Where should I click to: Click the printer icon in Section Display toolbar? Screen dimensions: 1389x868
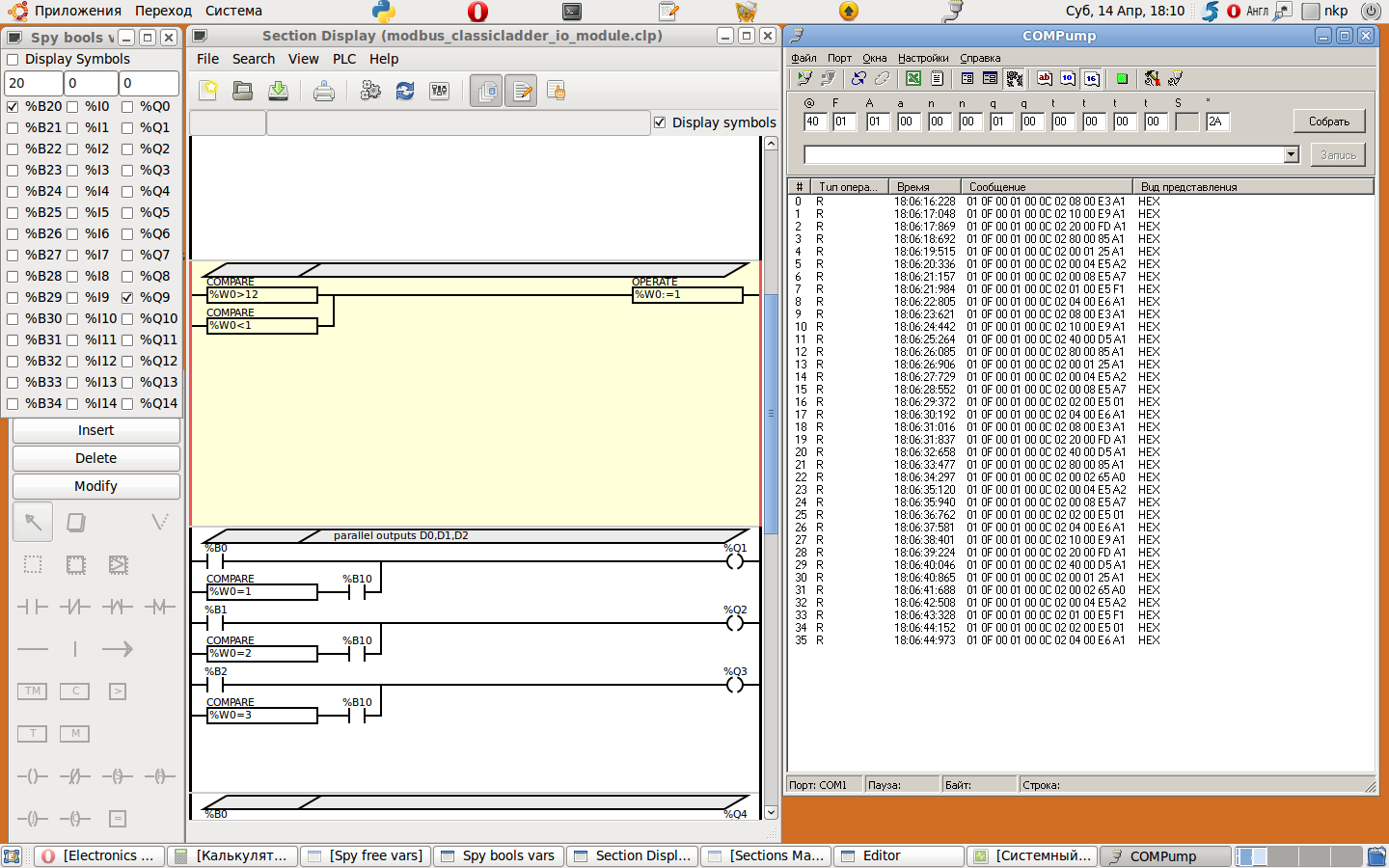(324, 91)
